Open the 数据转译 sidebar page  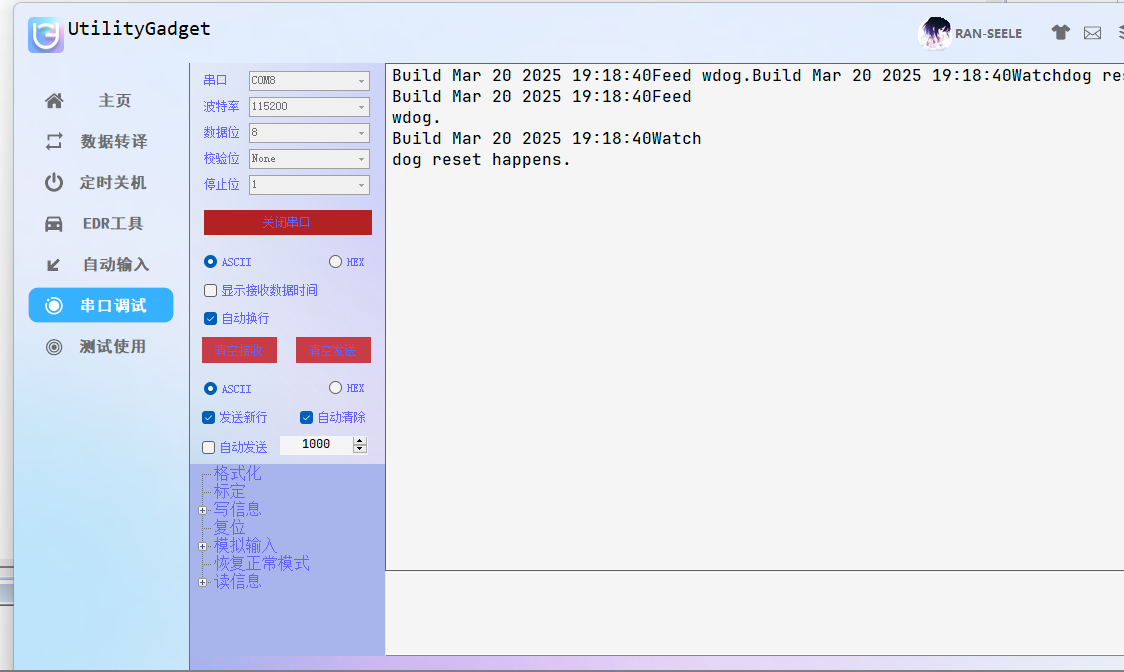[x=100, y=141]
